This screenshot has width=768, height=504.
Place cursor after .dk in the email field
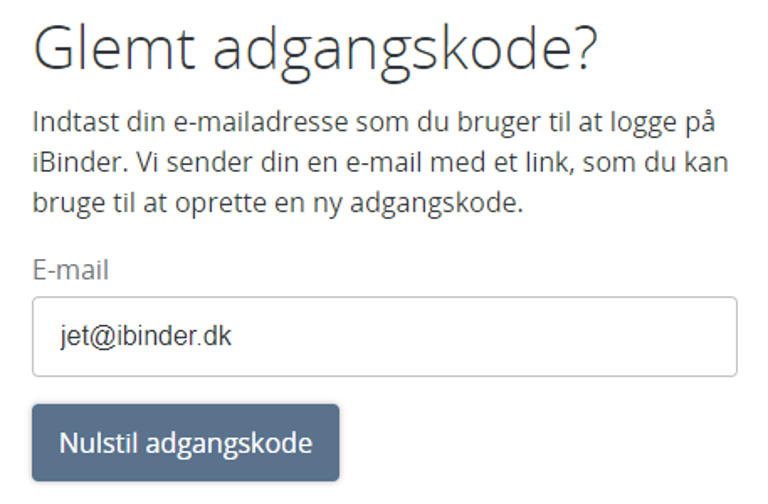(x=233, y=336)
